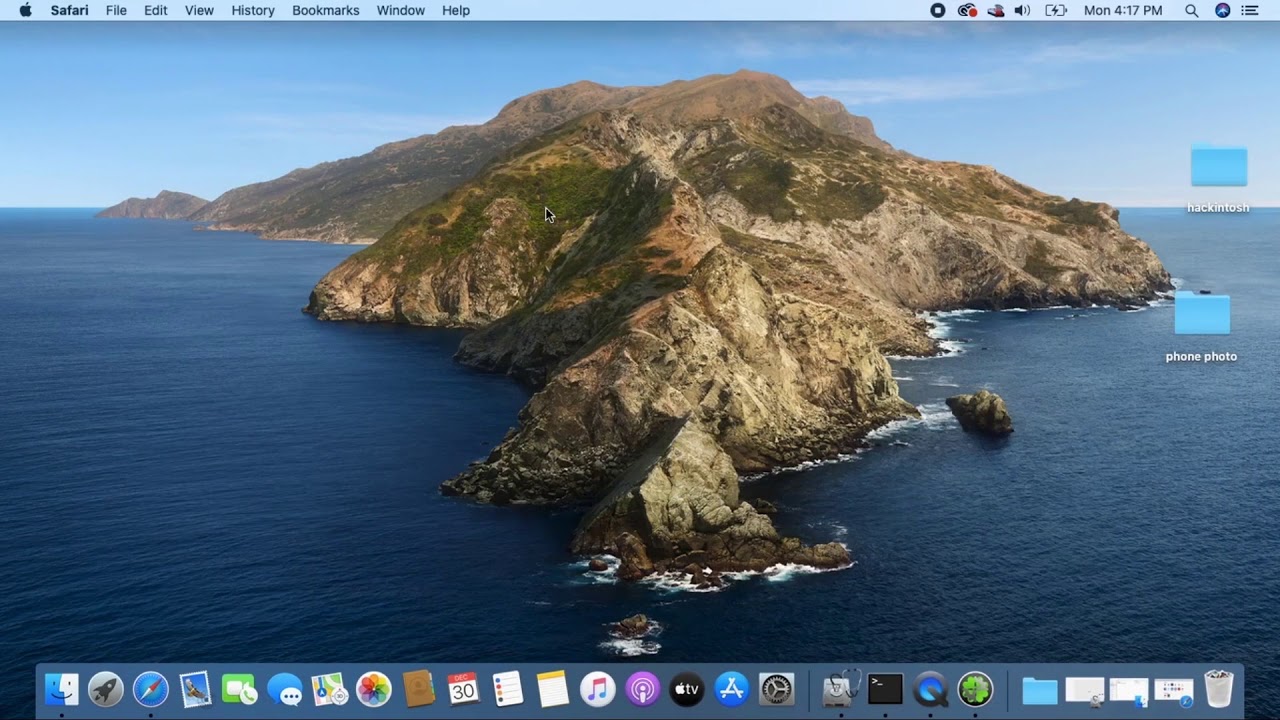Restore first minimized window in Dock

pos(1085,690)
